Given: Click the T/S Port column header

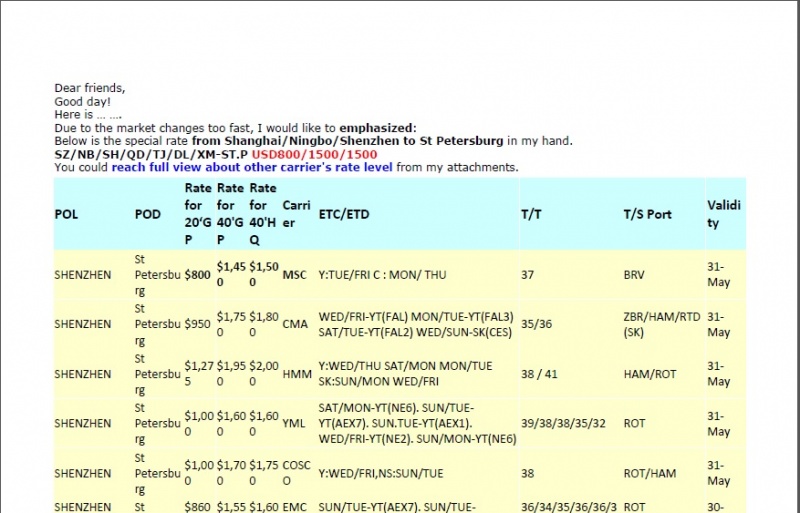Looking at the screenshot, I should tap(647, 214).
